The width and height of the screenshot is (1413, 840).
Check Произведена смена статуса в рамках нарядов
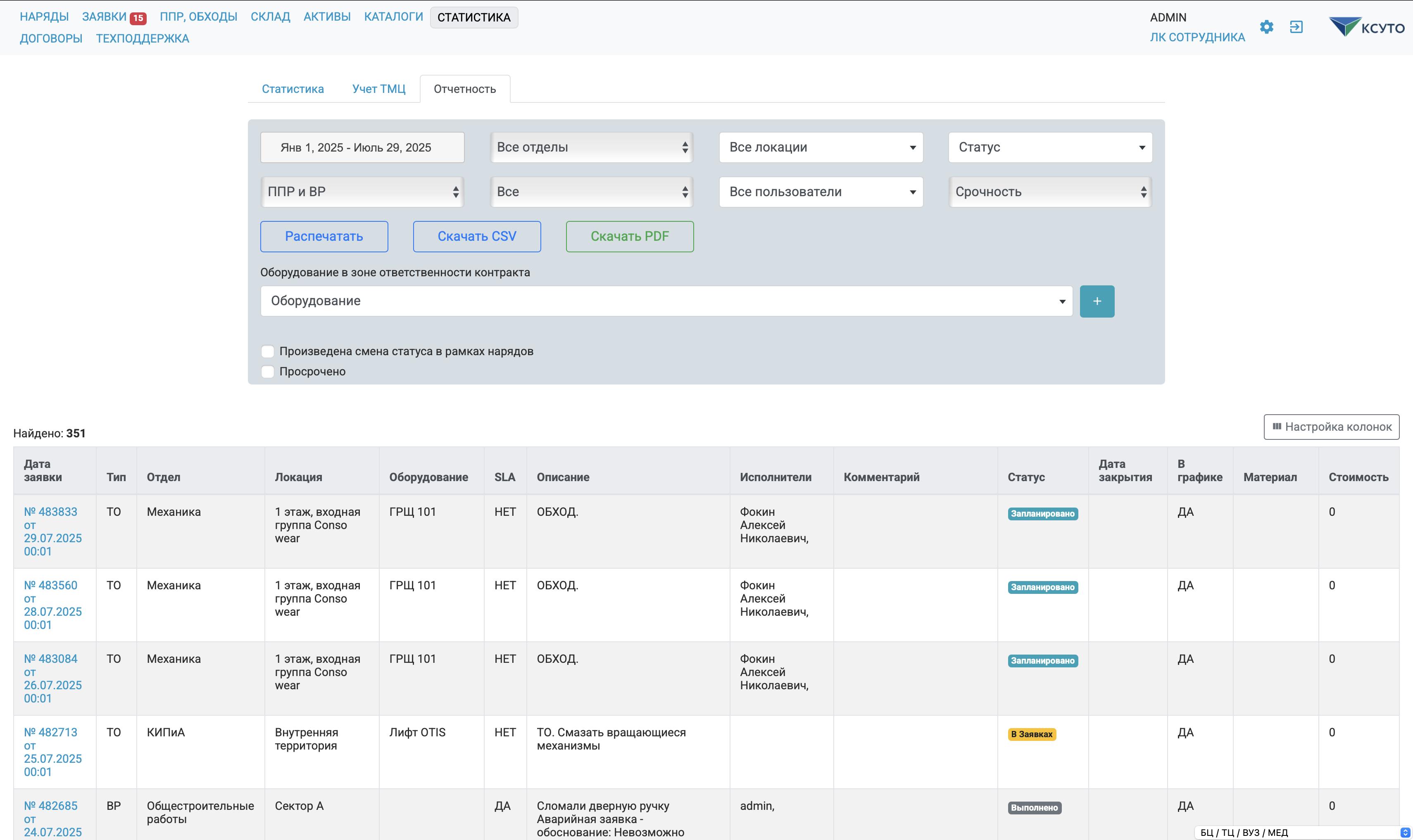coord(268,351)
